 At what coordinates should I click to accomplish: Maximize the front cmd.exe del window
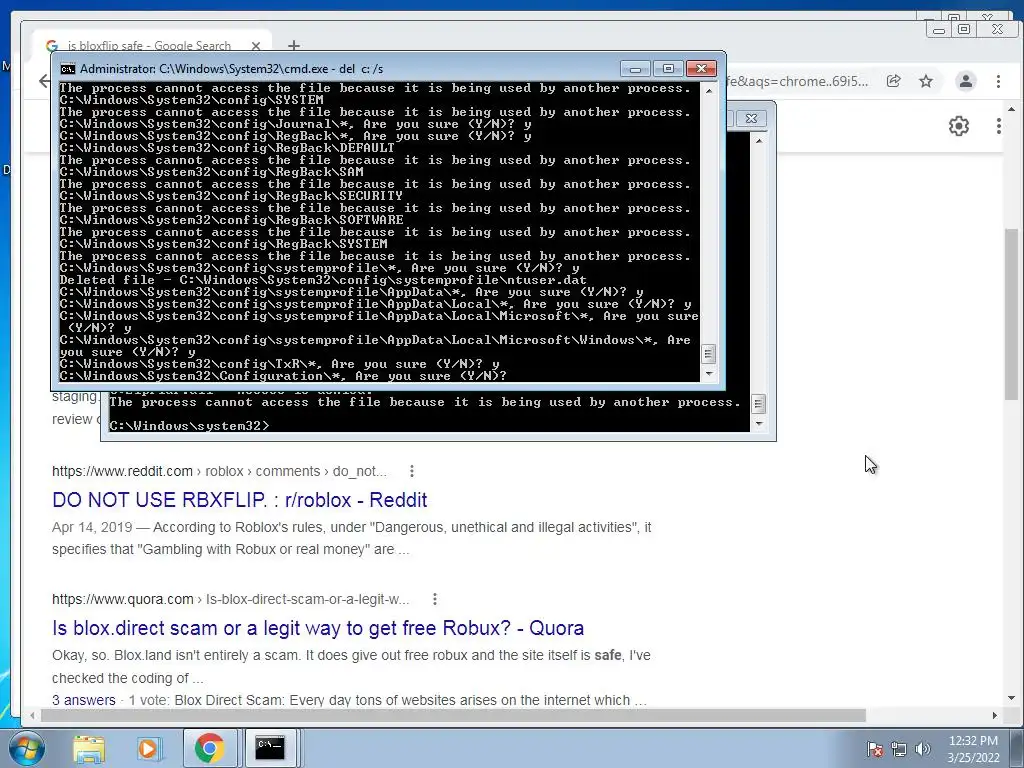(x=668, y=68)
